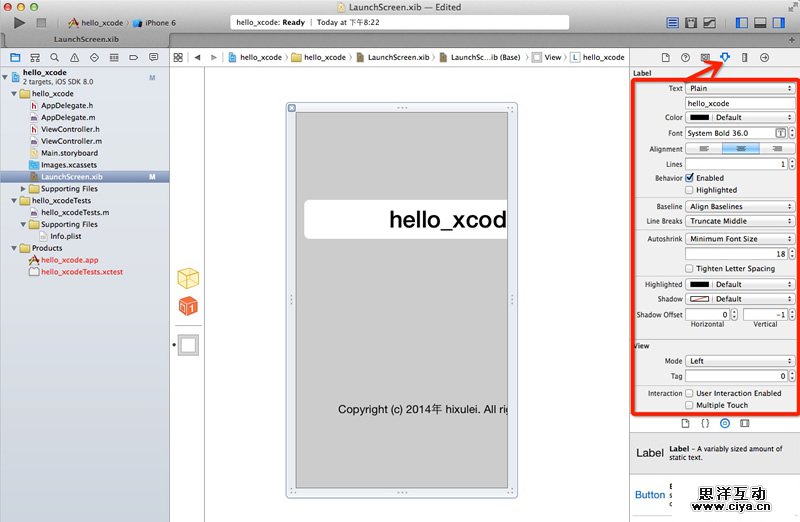Show the Quick Help inspector
This screenshot has height=522, width=800.
point(685,57)
